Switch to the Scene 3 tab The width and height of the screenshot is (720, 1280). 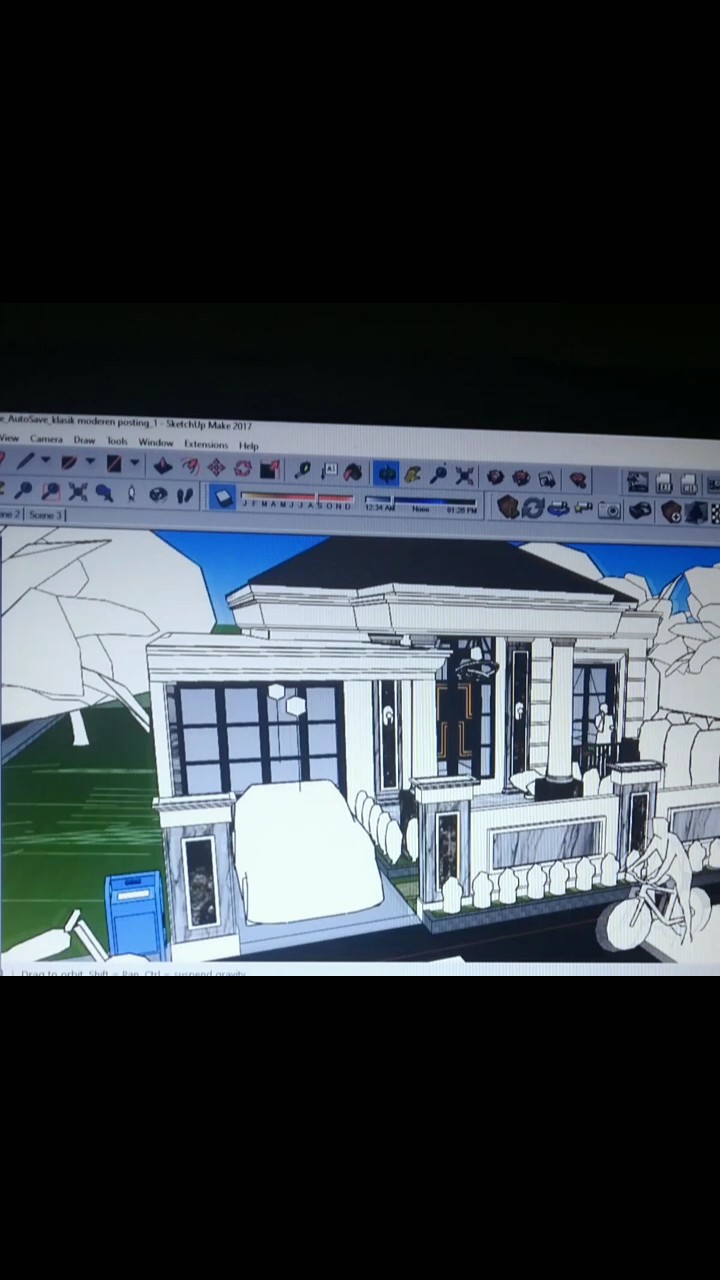click(46, 515)
